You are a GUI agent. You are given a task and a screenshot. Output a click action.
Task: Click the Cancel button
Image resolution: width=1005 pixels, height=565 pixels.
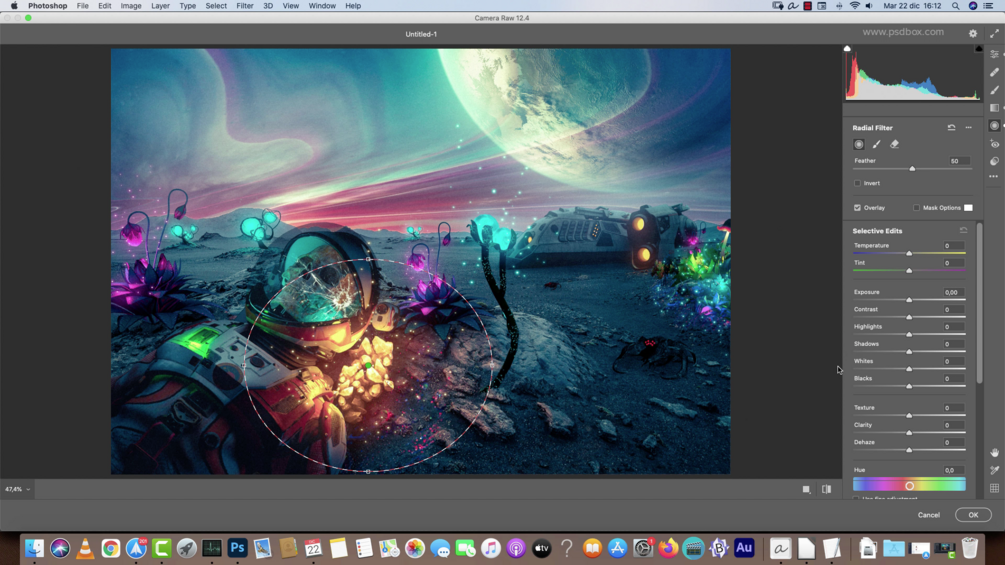click(928, 515)
